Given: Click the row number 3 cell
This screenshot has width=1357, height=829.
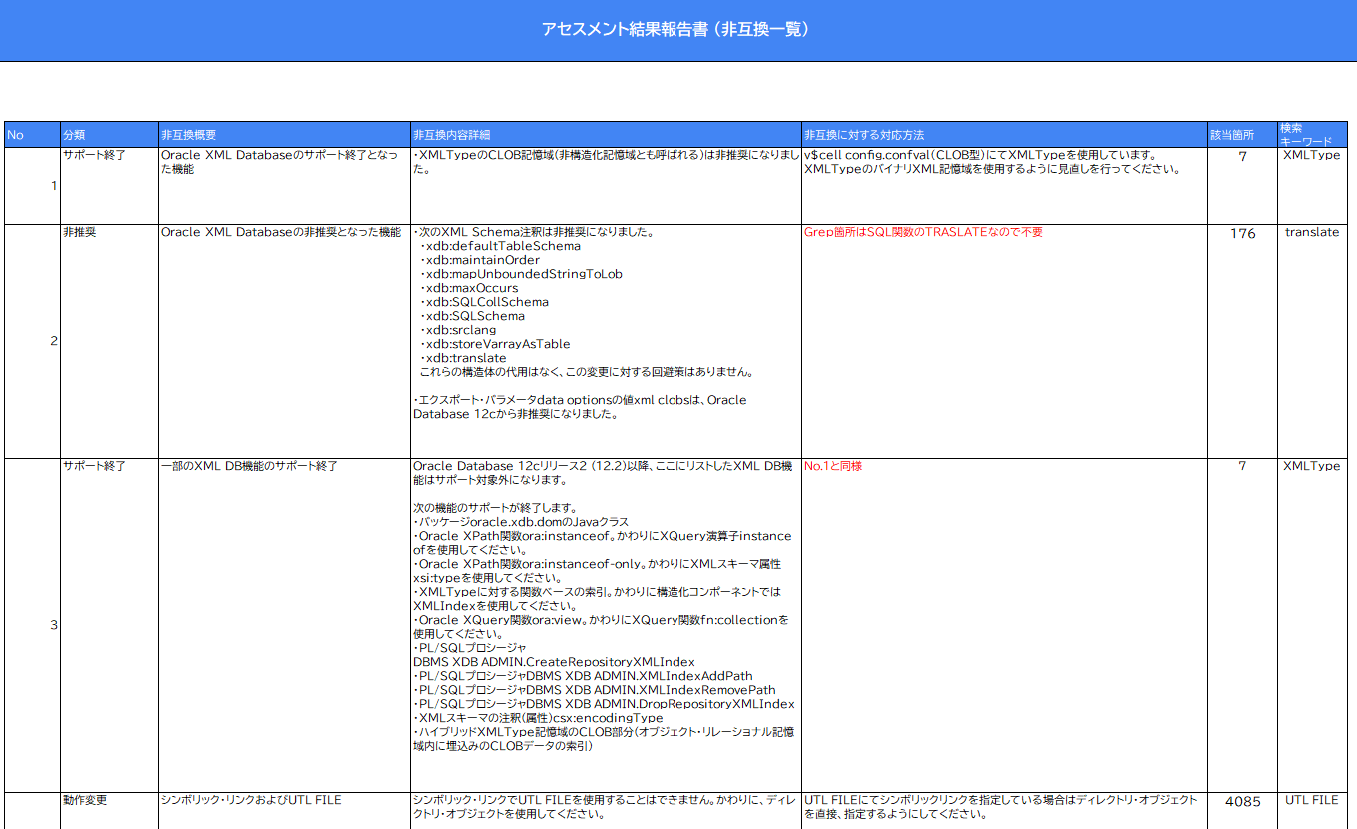Looking at the screenshot, I should tap(31, 625).
